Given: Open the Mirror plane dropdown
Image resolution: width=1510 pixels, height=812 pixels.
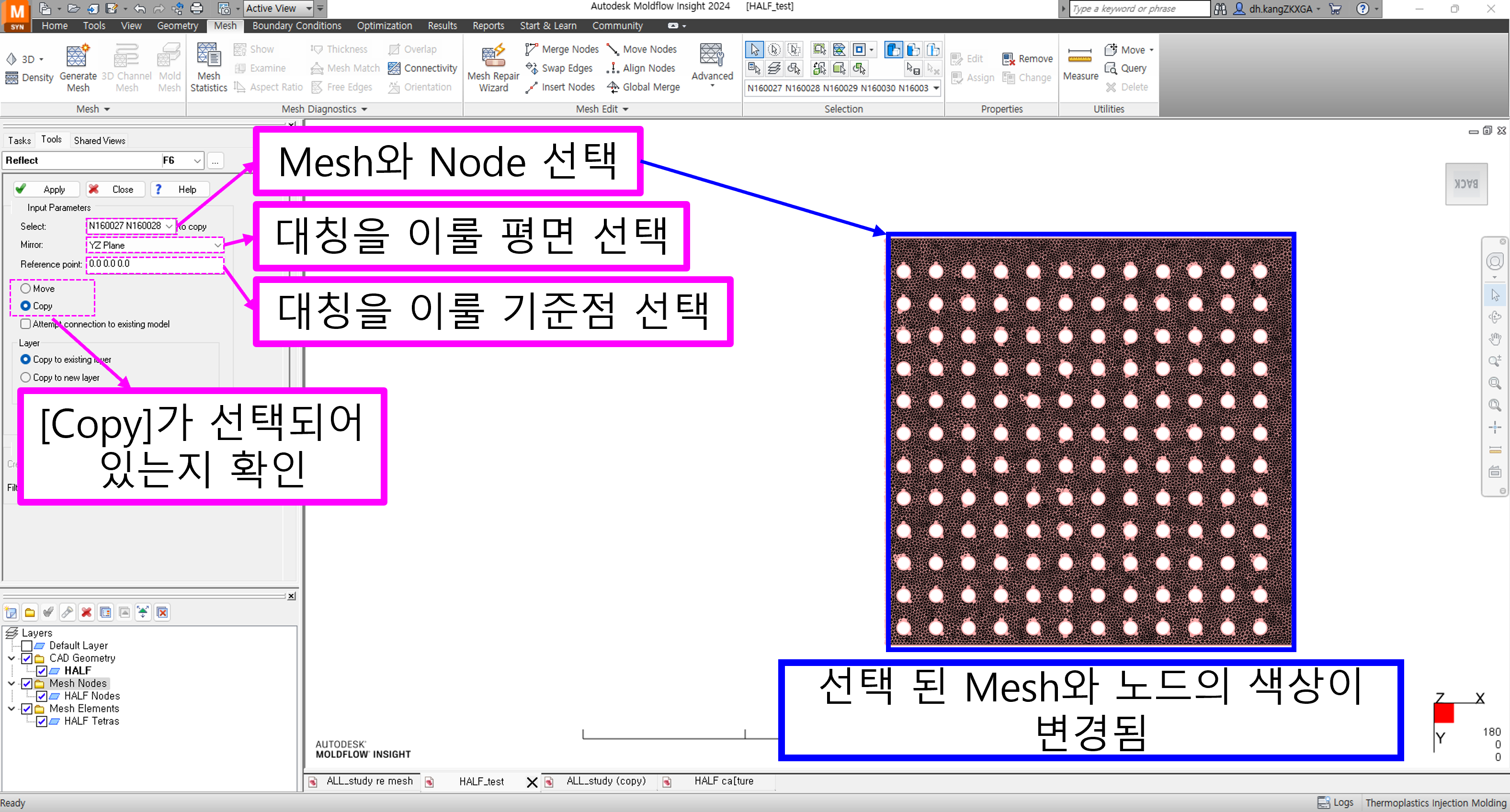Looking at the screenshot, I should (217, 245).
